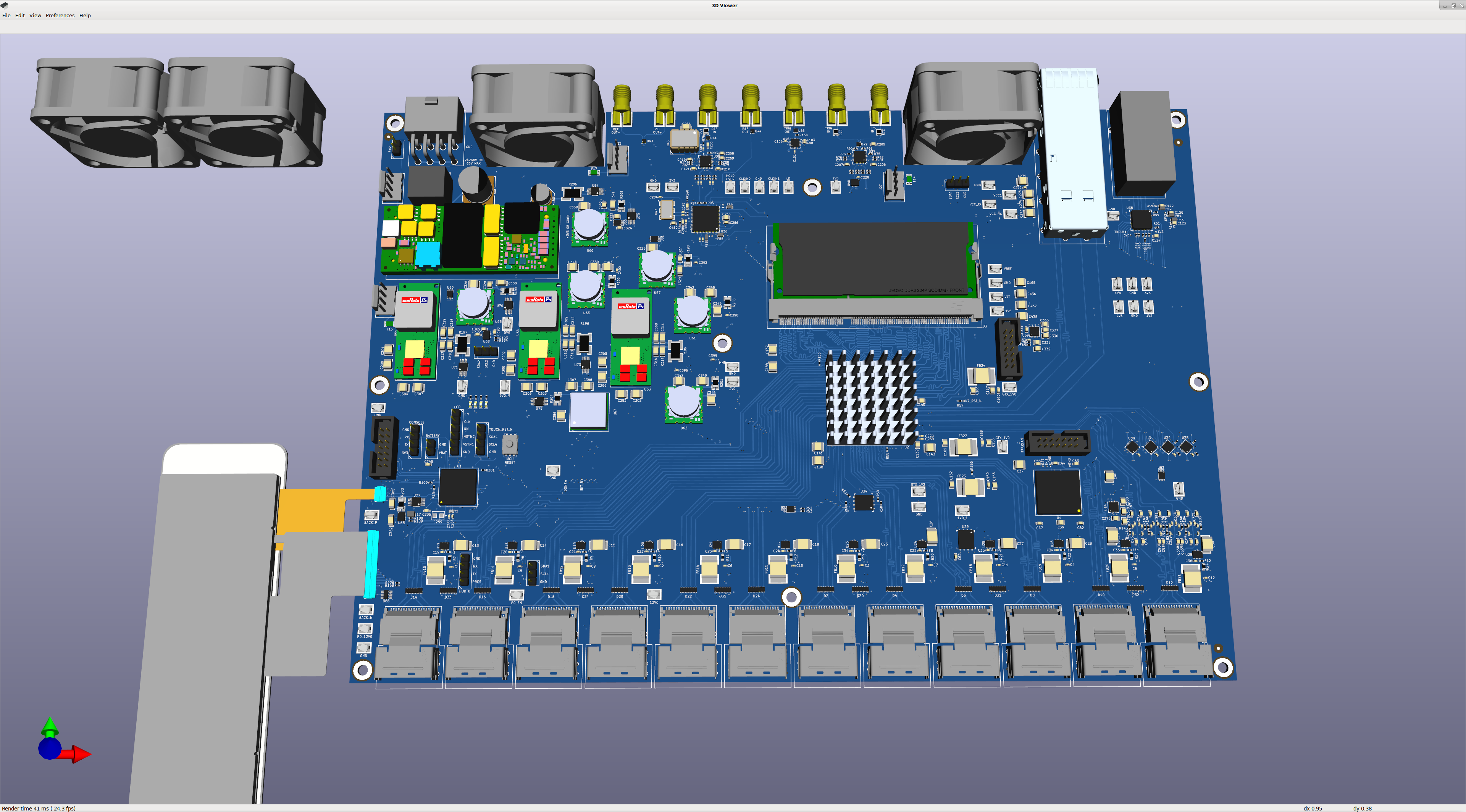Open the Edit menu
The height and width of the screenshot is (812, 1466).
pos(20,15)
